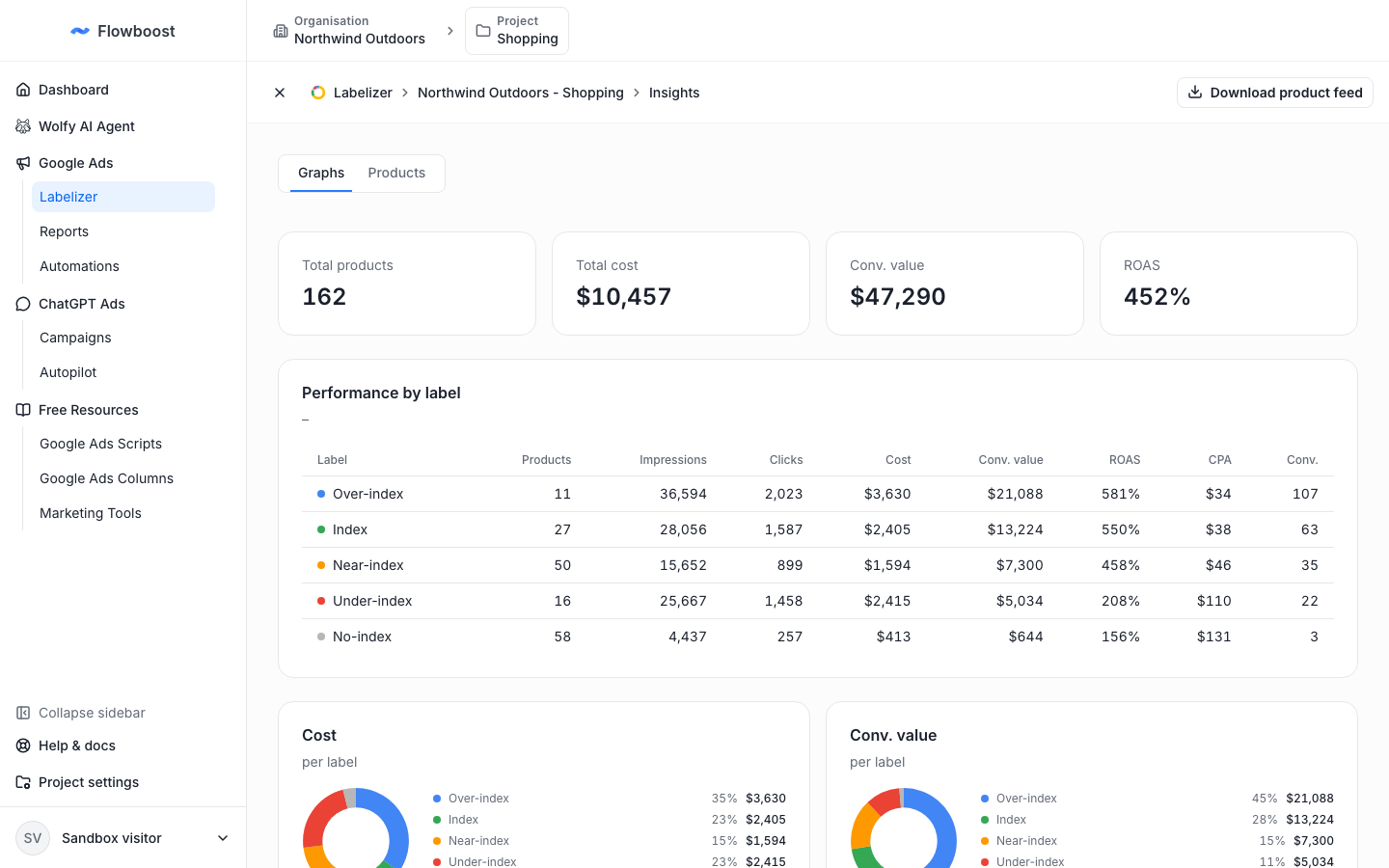Click the Index conv. value $13,224 cell
Image resolution: width=1389 pixels, height=868 pixels.
(x=1015, y=529)
